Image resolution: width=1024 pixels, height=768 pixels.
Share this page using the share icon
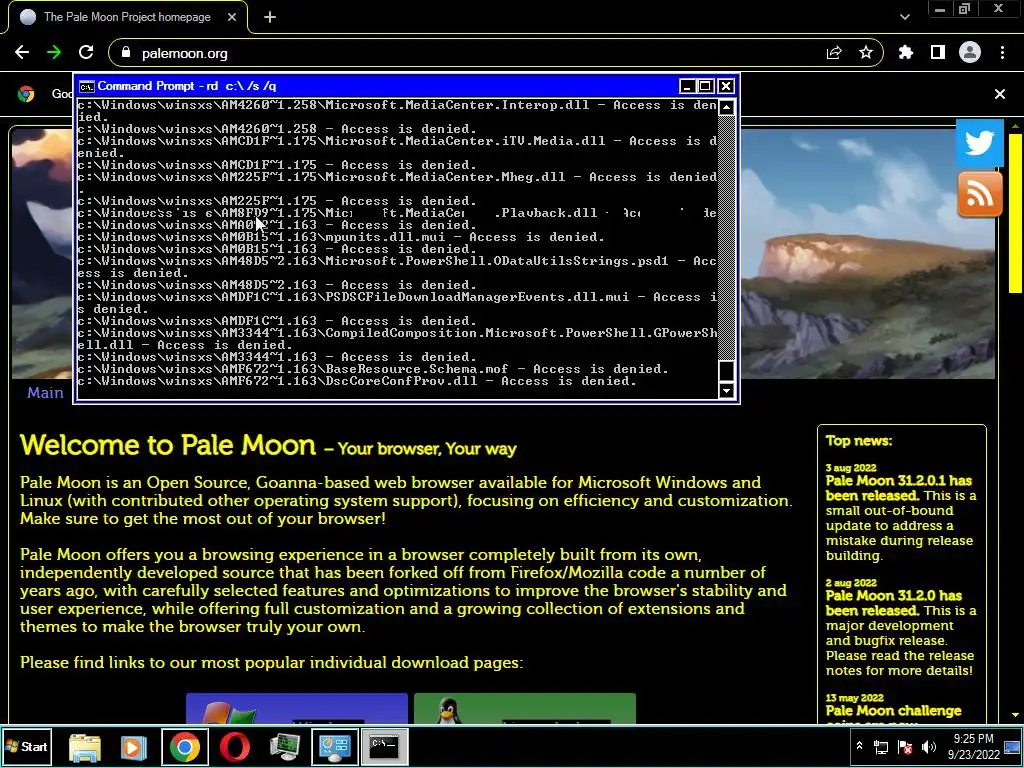tap(834, 53)
